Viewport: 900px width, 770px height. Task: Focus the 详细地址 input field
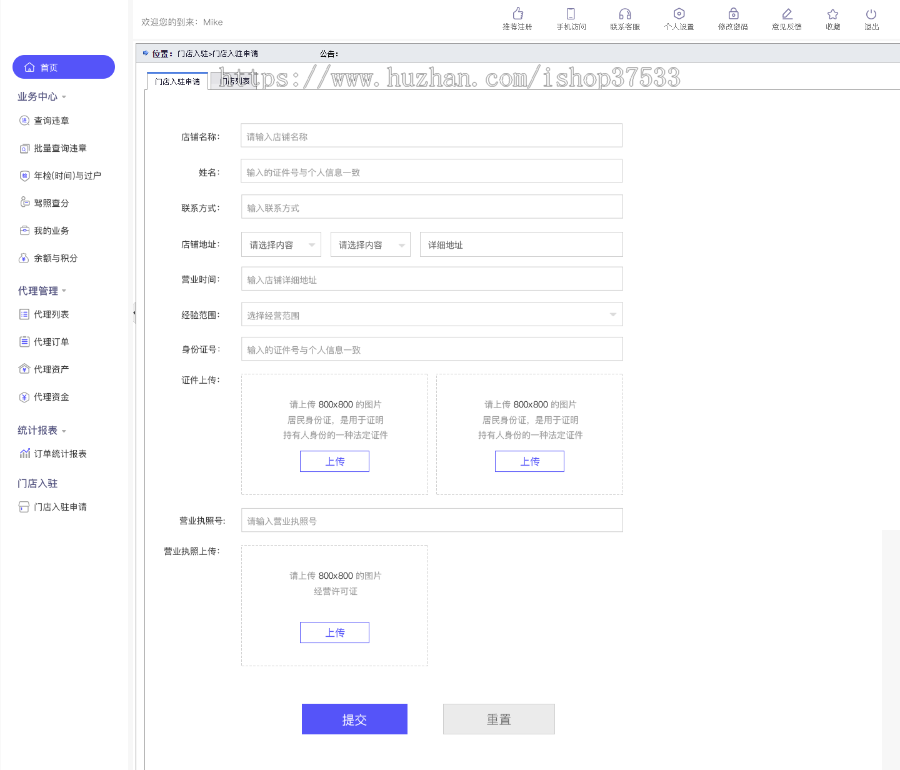(x=521, y=245)
